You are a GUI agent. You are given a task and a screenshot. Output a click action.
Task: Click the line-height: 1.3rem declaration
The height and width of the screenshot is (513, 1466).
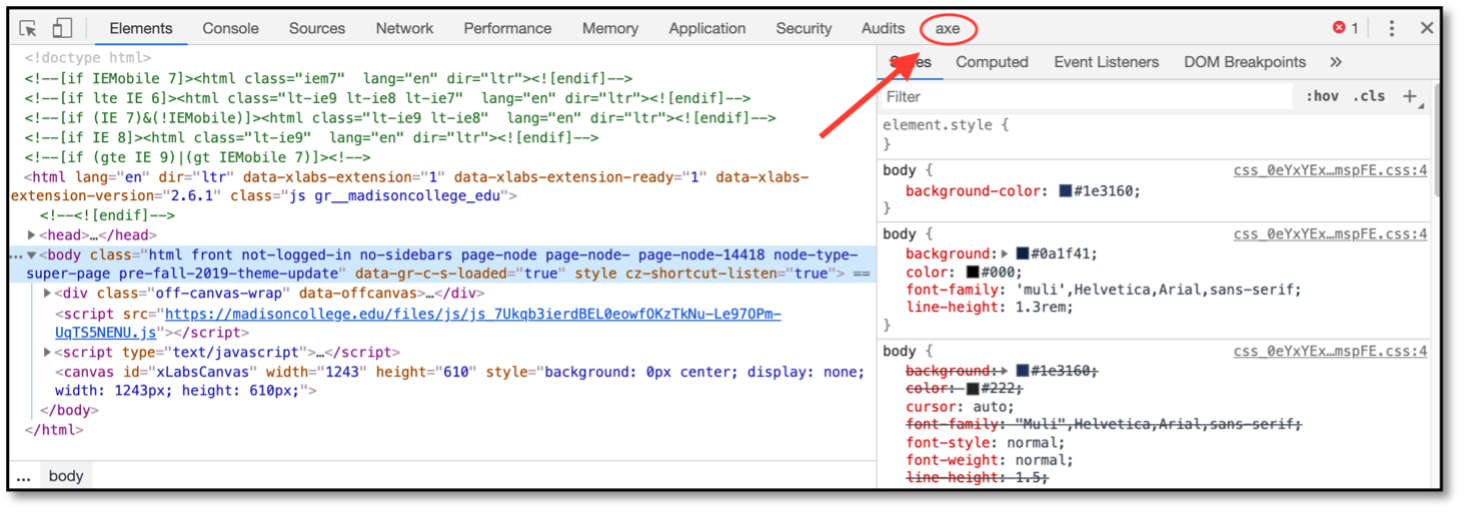pos(990,308)
